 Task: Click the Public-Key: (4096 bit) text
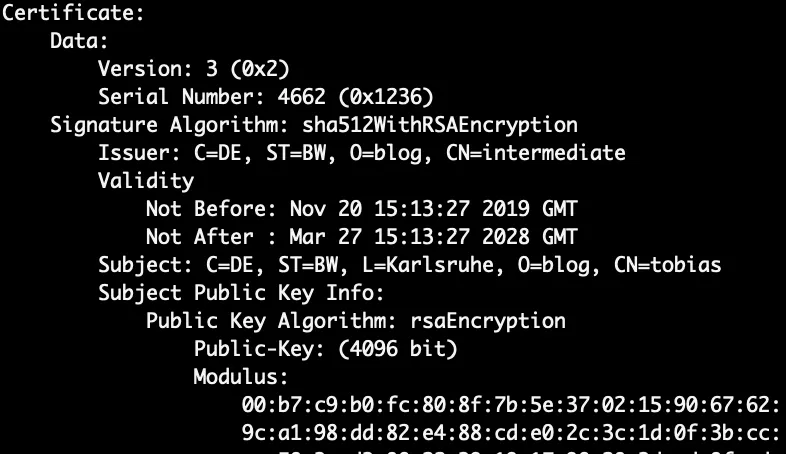[325, 350]
